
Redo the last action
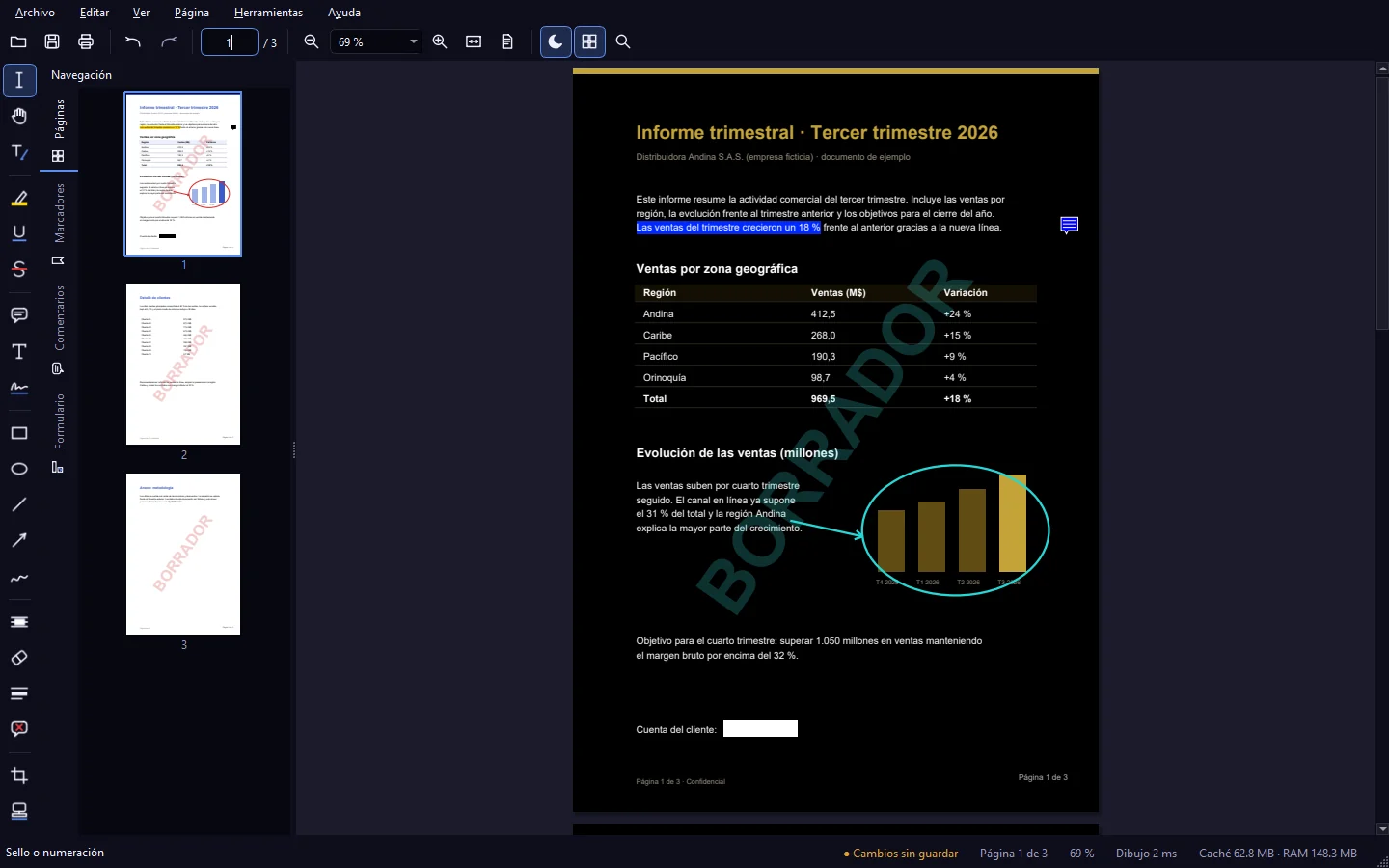[169, 41]
